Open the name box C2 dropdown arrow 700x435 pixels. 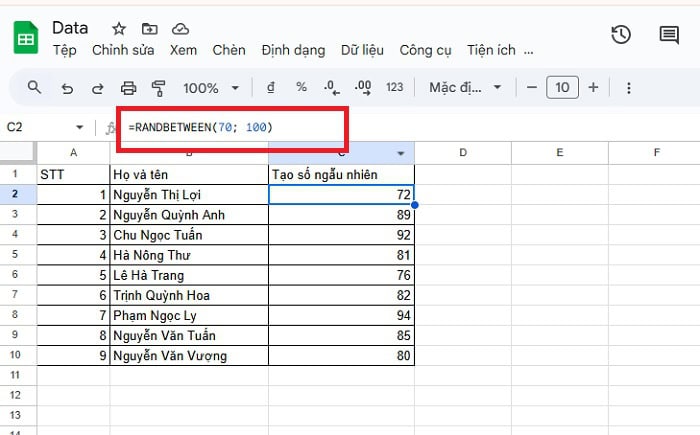[80, 127]
